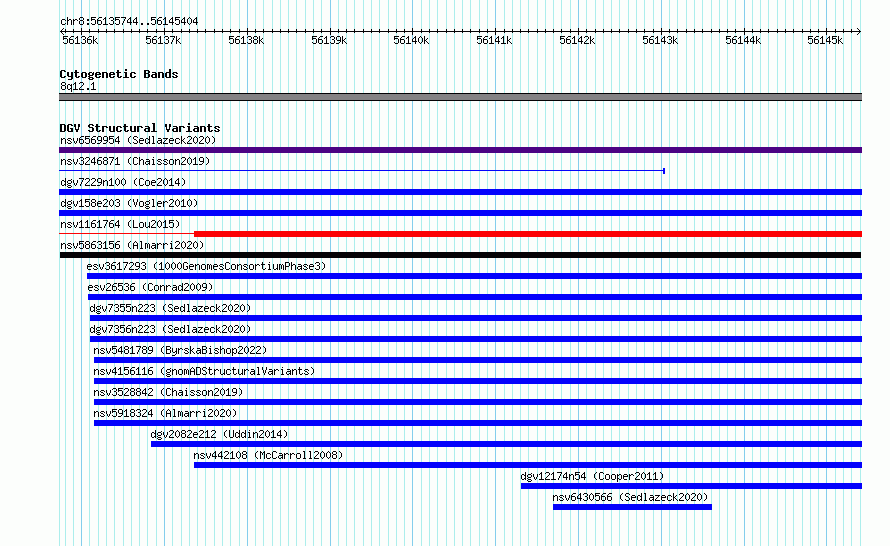Viewport: 890px width, 546px height.
Task: Click the dgv7229n100 blue variant bar
Action: click(x=460, y=192)
